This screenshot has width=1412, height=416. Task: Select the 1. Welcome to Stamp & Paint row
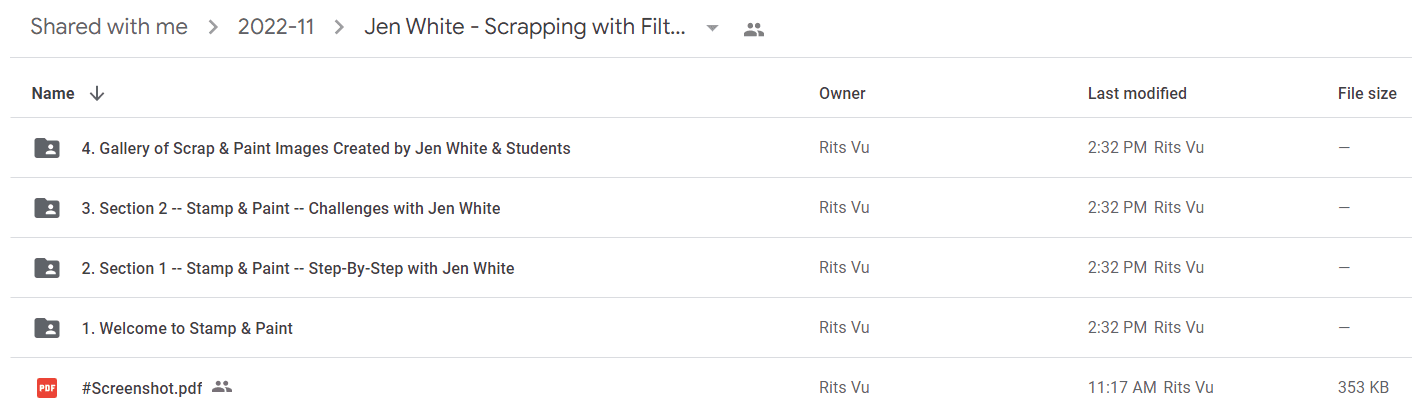click(x=711, y=328)
